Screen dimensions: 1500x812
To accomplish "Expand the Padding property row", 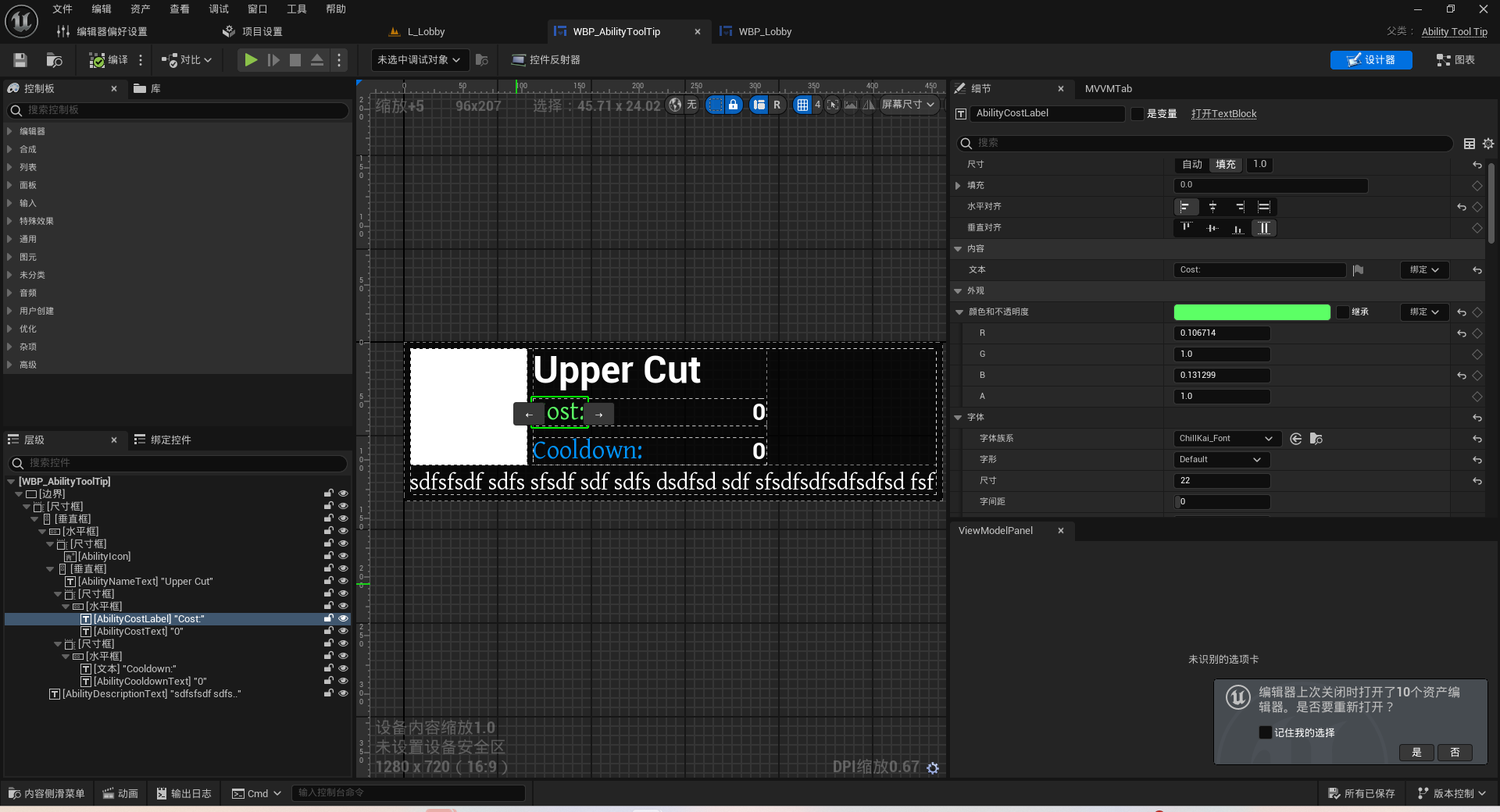I will pos(959,186).
